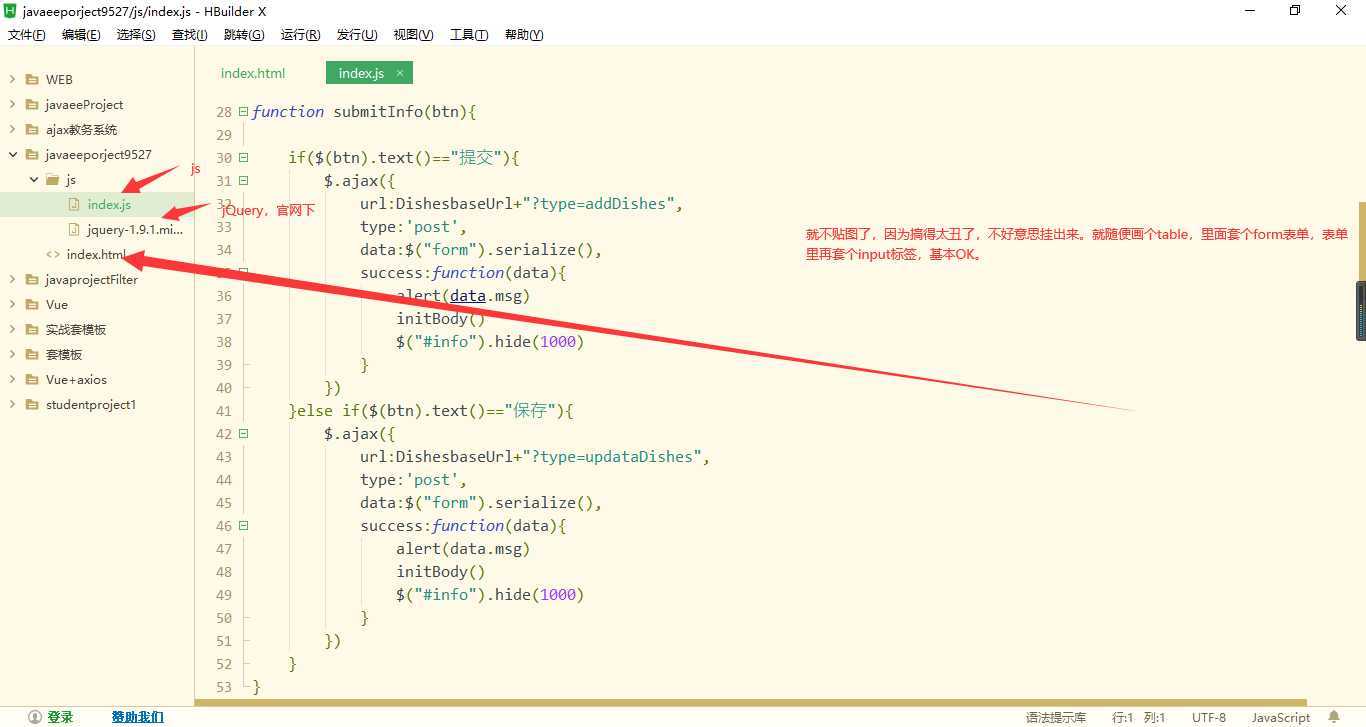This screenshot has height=727, width=1366.
Task: Open the 编辑(E) menu
Action: point(81,35)
